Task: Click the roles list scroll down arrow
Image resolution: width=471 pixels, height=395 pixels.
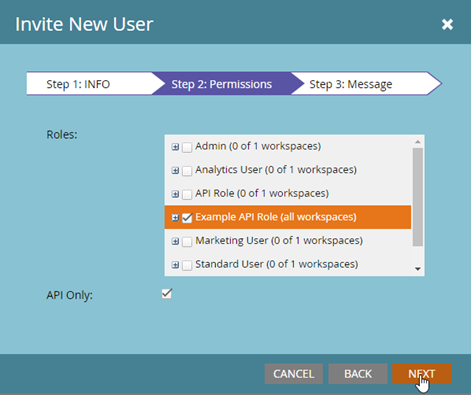Action: 418,269
